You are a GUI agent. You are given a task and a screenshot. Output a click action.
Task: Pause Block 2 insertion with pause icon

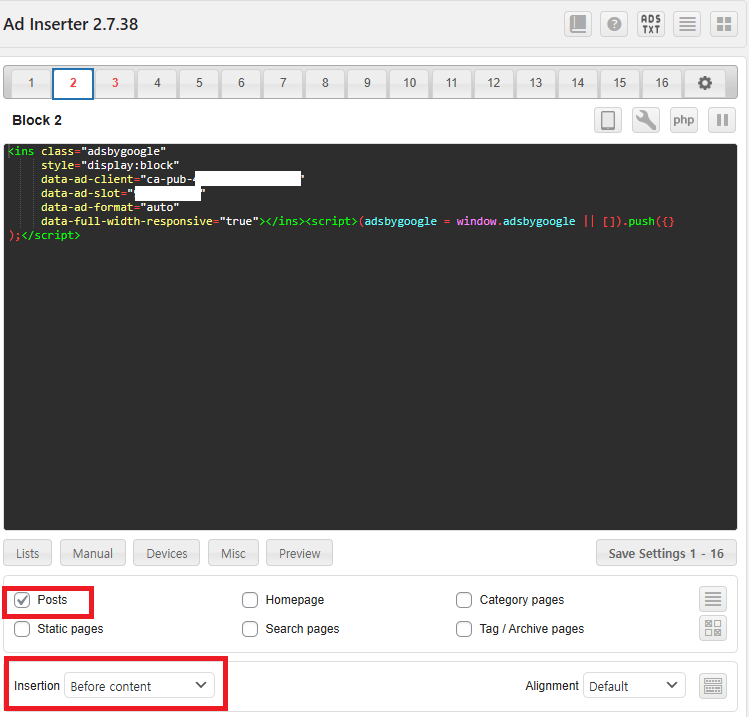pyautogui.click(x=722, y=121)
